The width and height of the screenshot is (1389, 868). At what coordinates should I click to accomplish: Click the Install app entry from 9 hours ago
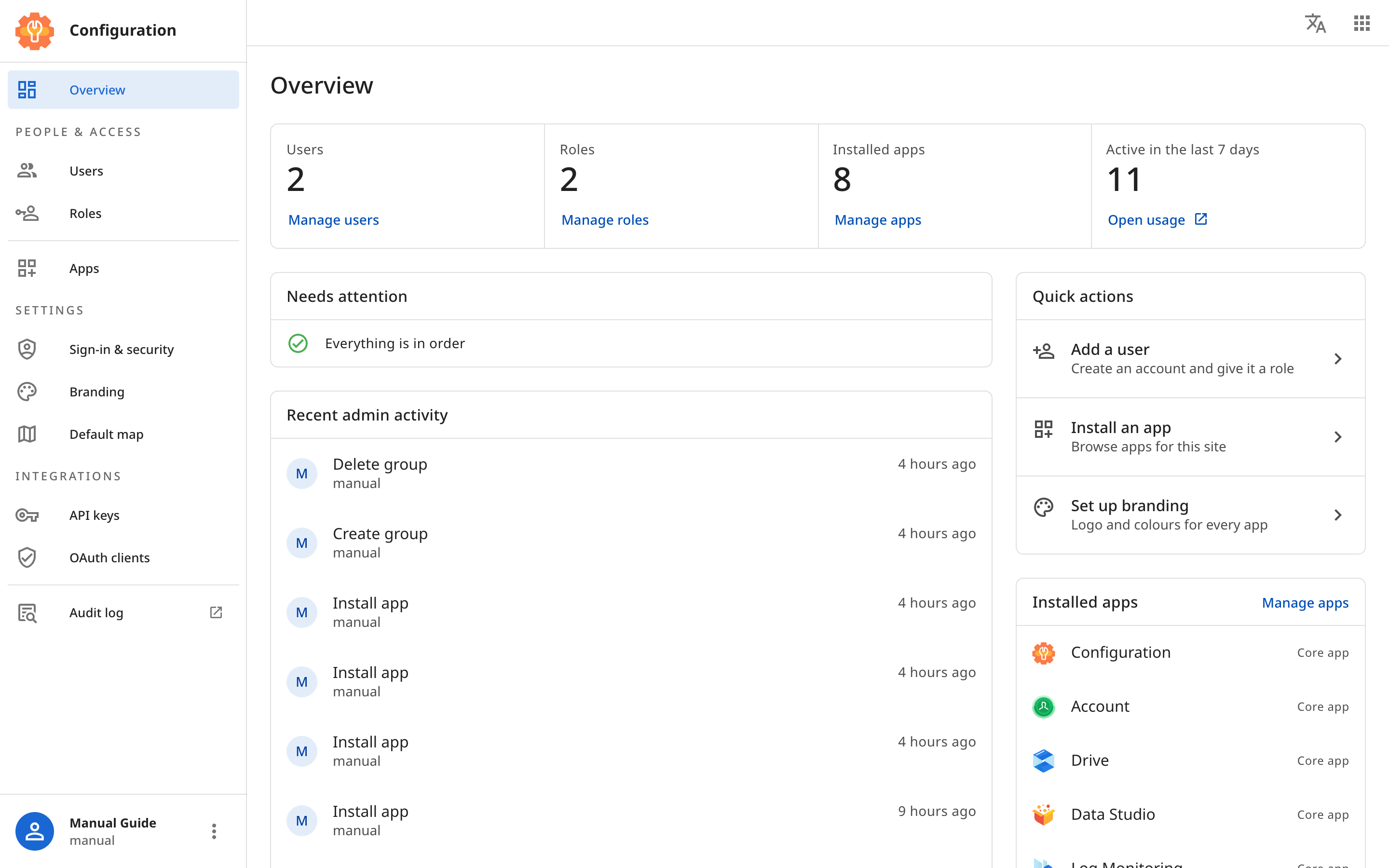click(x=631, y=820)
